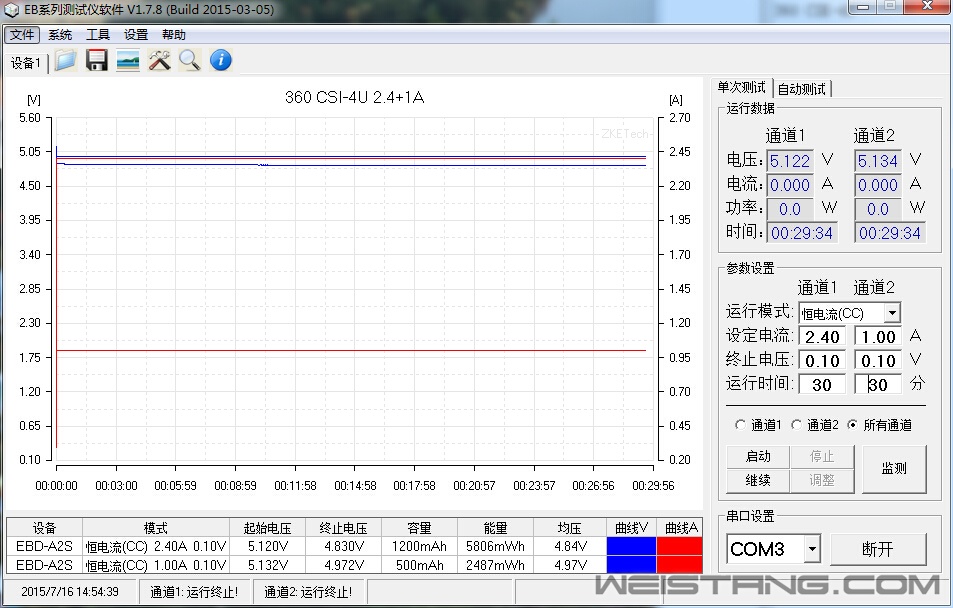Click the 500mAh capacity cell
Image resolution: width=953 pixels, height=608 pixels.
point(419,565)
